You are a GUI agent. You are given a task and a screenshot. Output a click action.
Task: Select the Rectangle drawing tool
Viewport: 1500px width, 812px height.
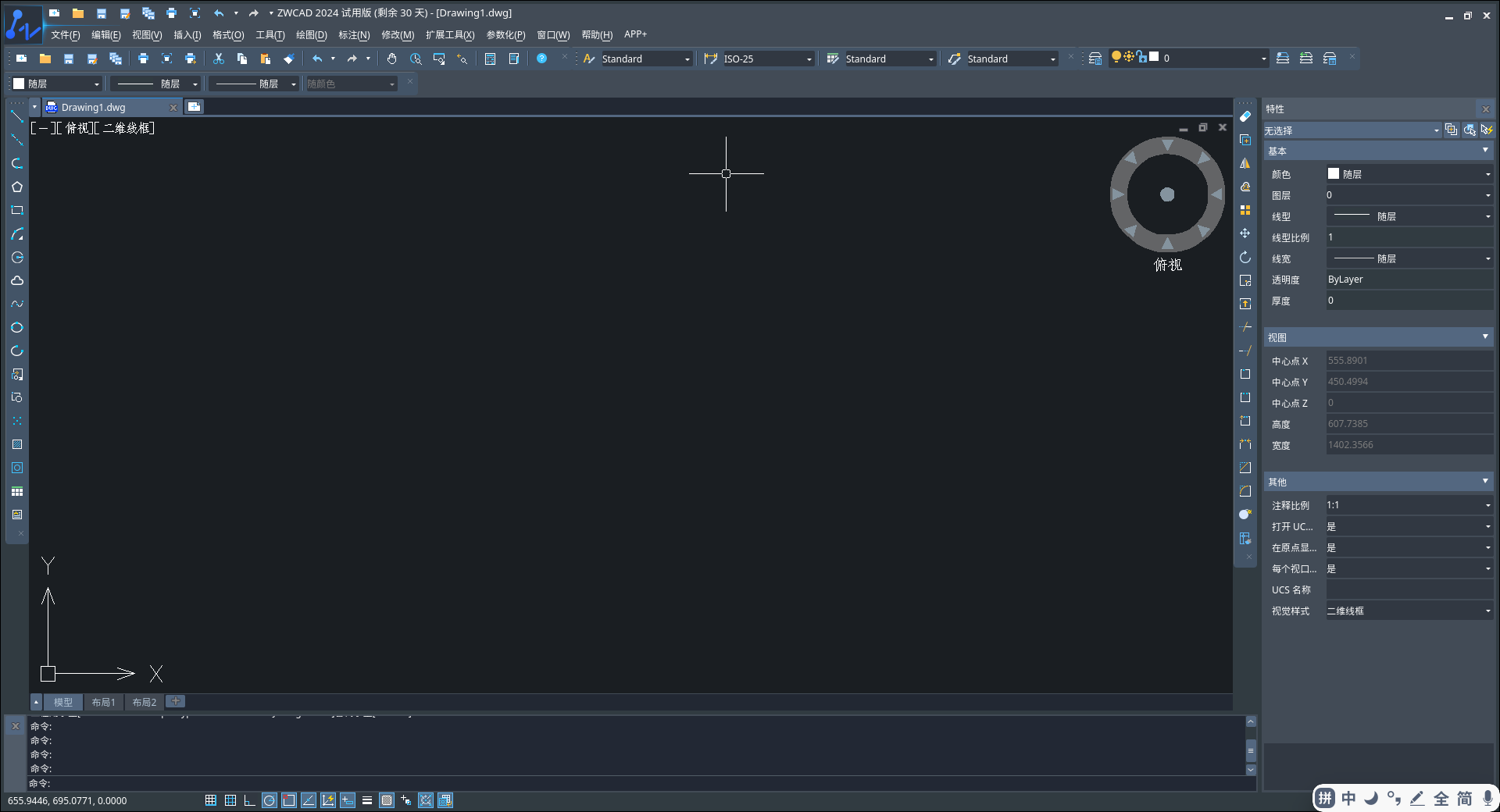17,210
